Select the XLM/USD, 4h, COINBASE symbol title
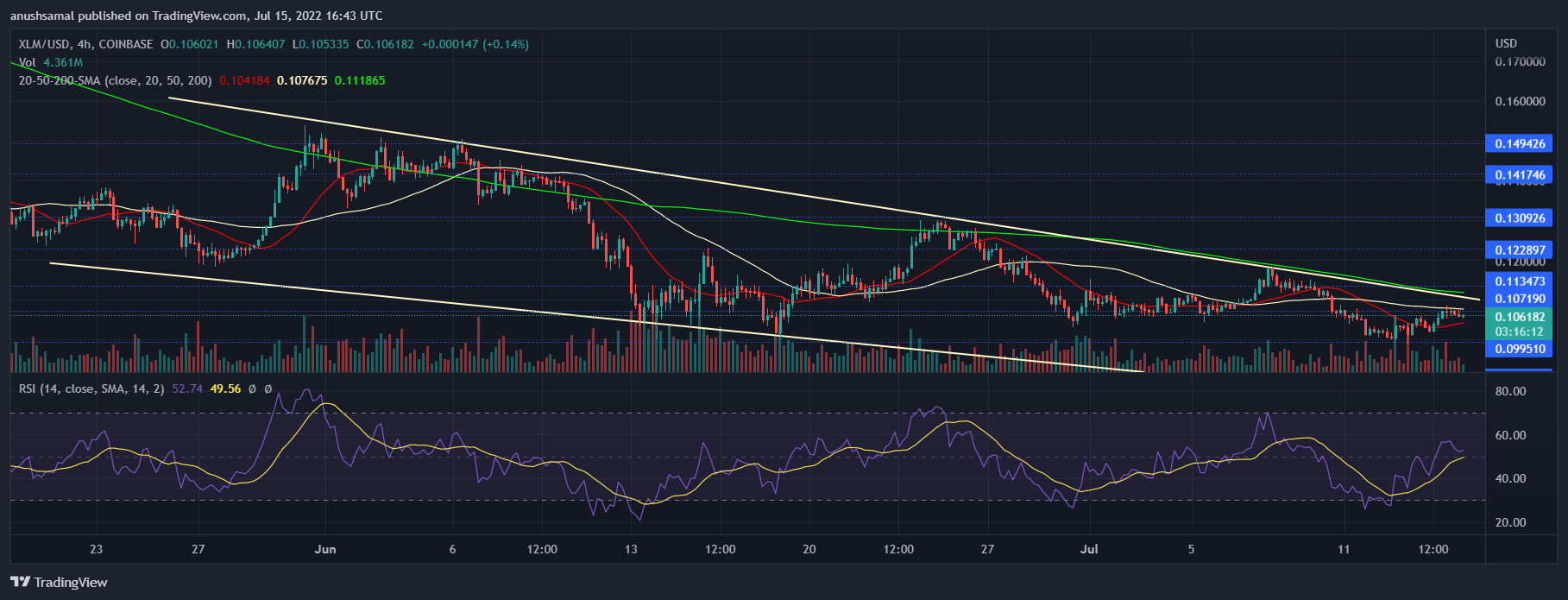 [x=86, y=44]
